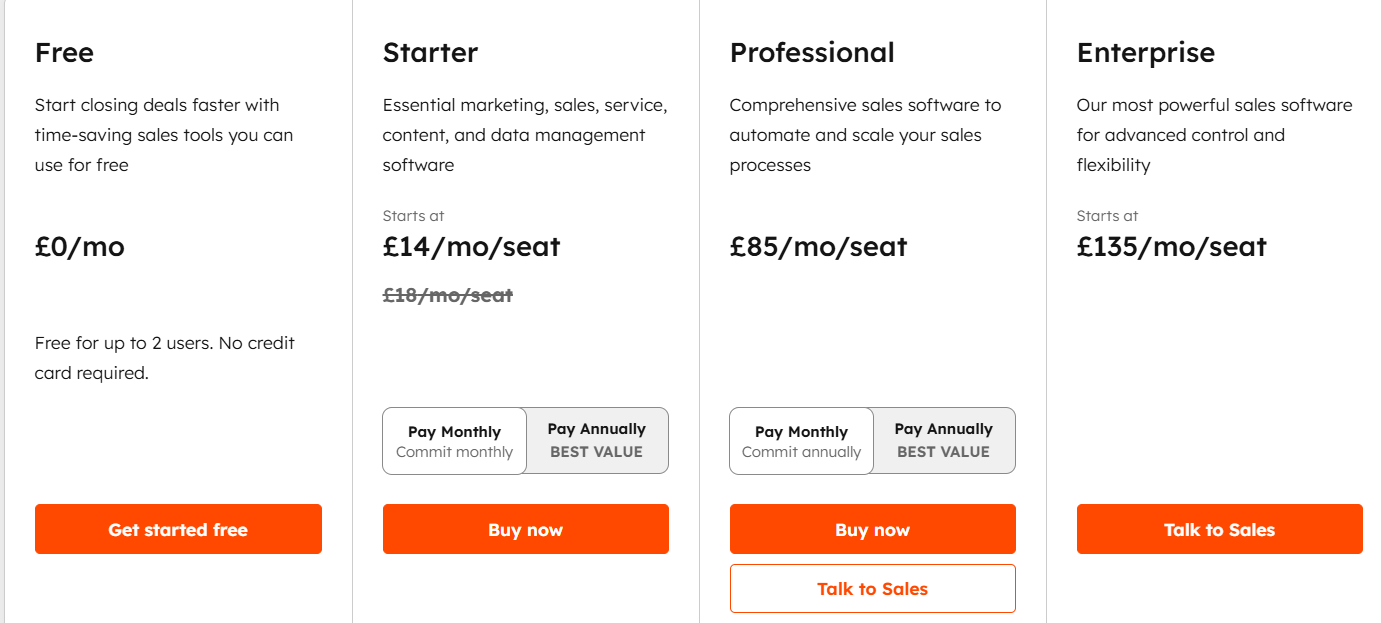1381x623 pixels.
Task: Click Talk to Sales under Professional
Action: [872, 588]
